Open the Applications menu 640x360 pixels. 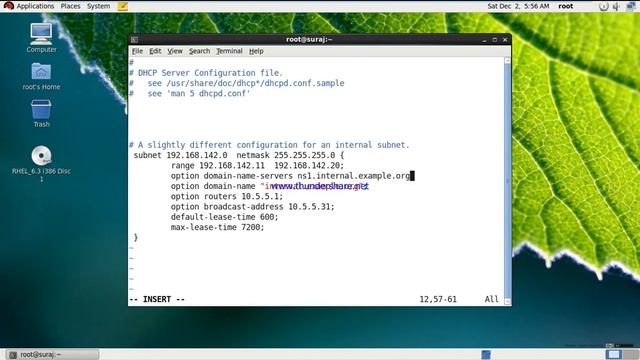[x=35, y=6]
